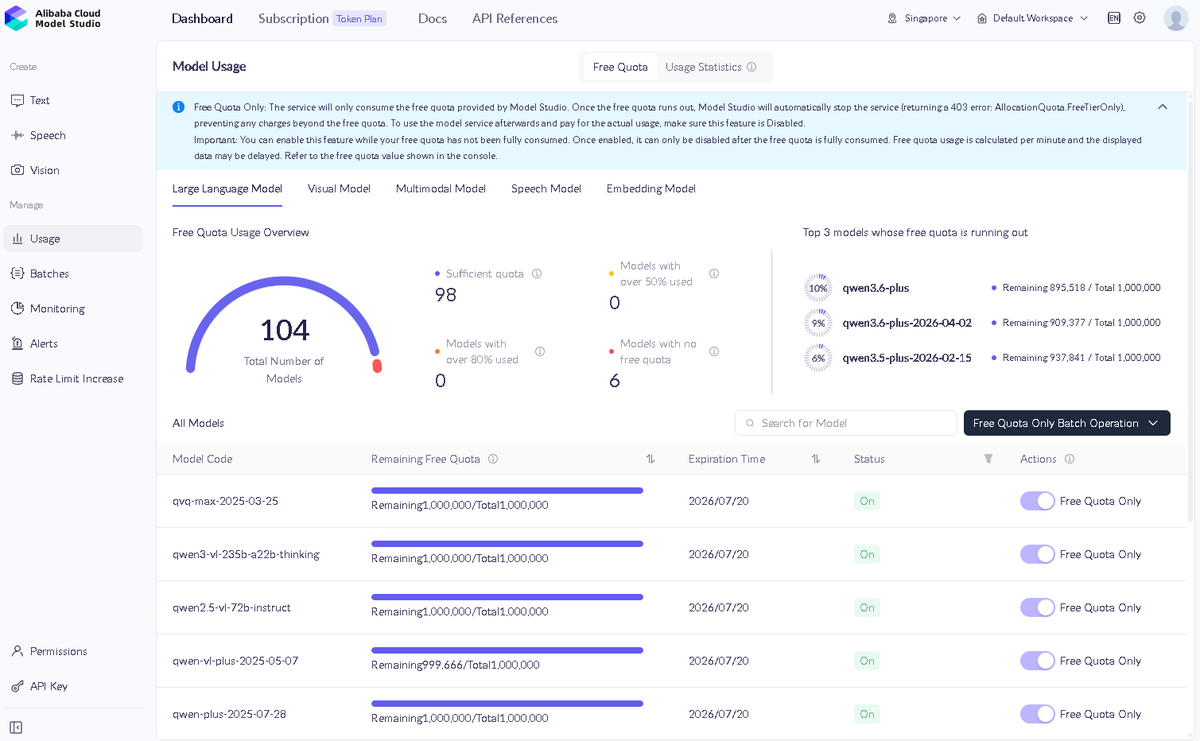1200x741 pixels.
Task: Click the info icon beside Models with no free quota
Action: [714, 351]
